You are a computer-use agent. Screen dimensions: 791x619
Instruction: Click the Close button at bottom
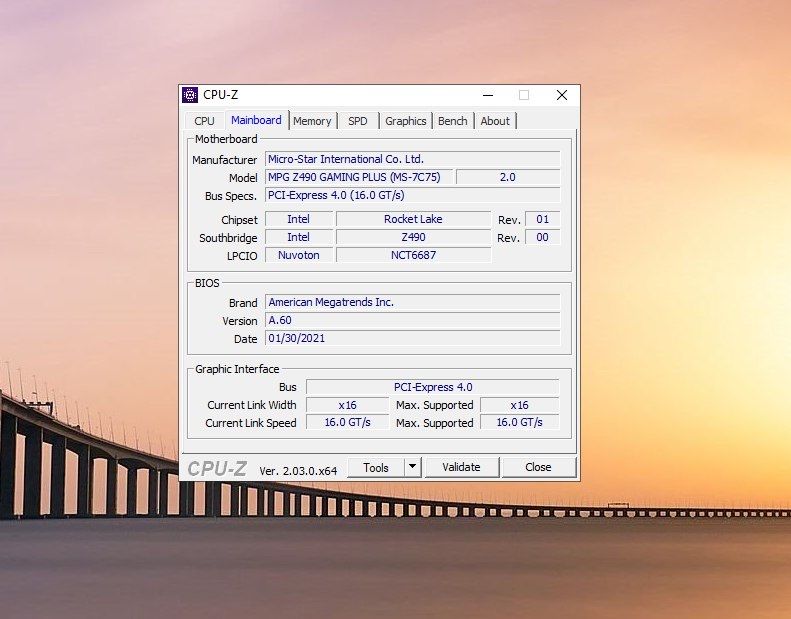538,467
